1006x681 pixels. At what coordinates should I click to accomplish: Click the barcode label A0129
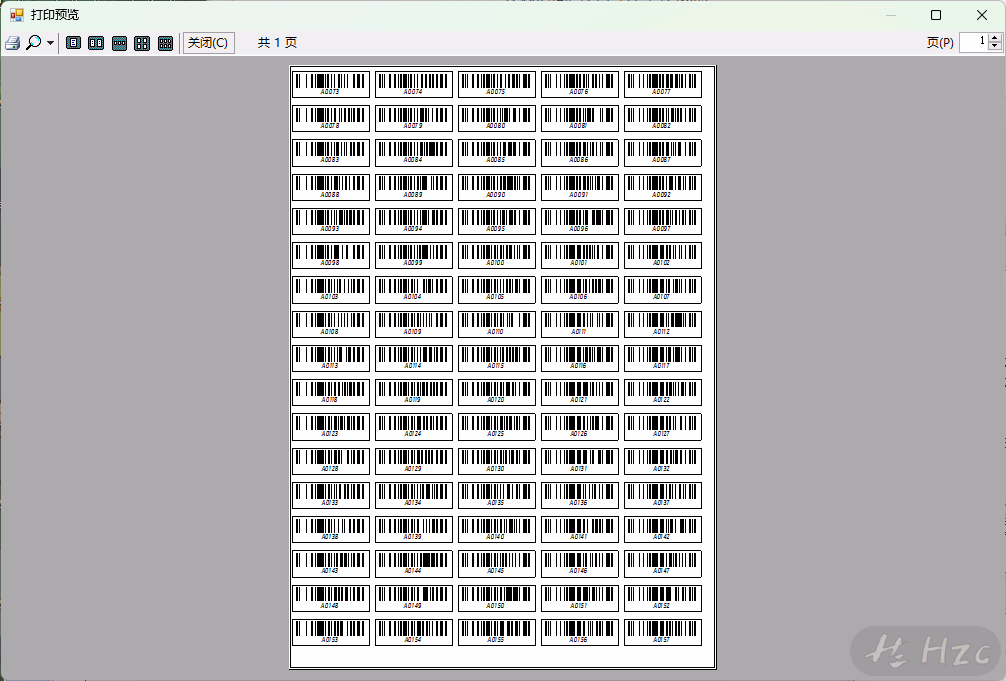(x=414, y=461)
